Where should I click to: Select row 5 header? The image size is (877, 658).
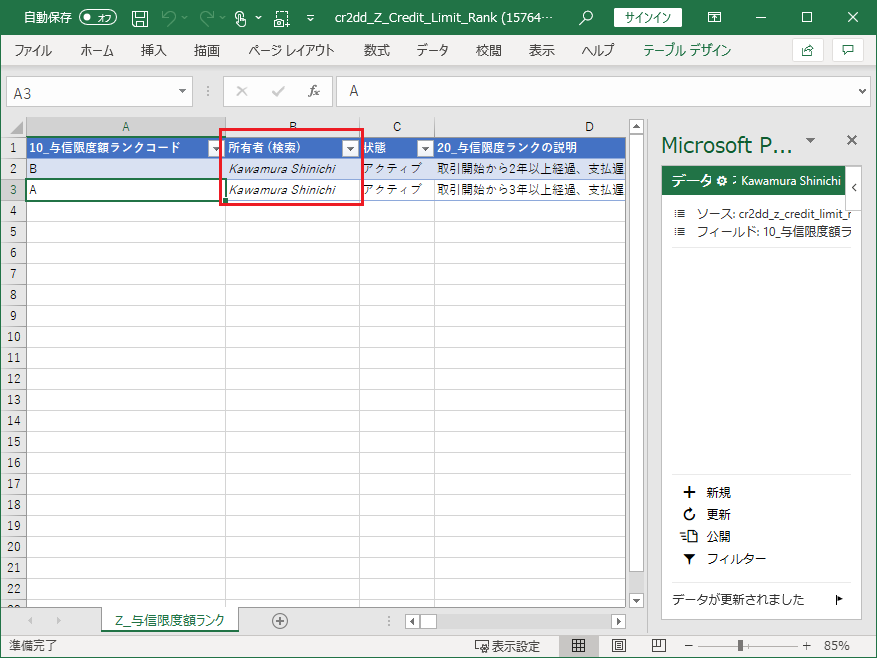13,232
